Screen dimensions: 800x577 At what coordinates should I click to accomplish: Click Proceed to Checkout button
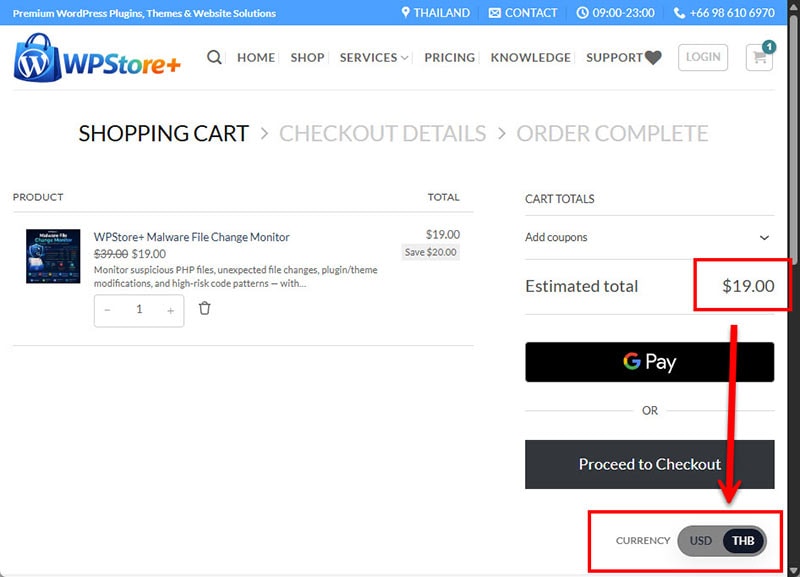click(x=649, y=464)
